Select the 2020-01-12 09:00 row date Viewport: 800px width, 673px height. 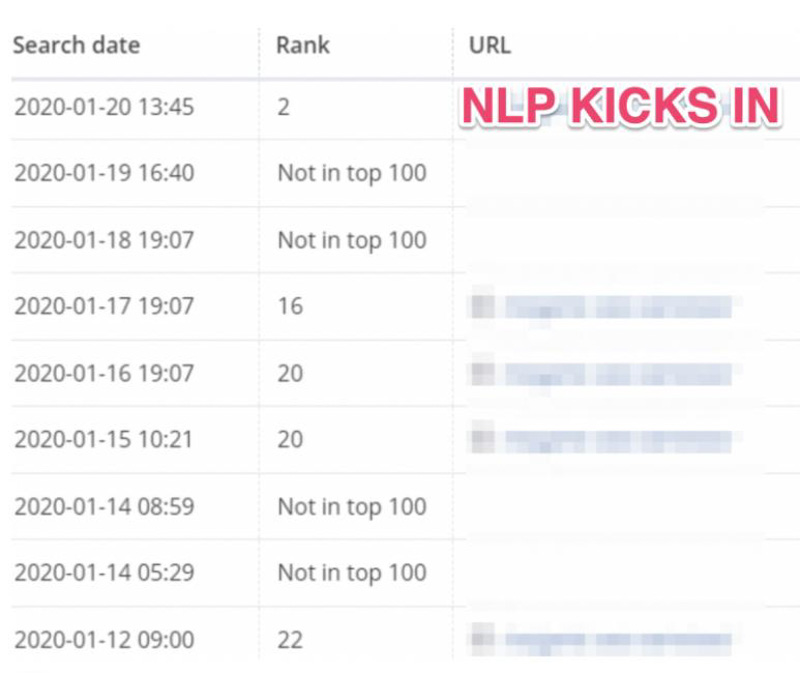(x=104, y=640)
